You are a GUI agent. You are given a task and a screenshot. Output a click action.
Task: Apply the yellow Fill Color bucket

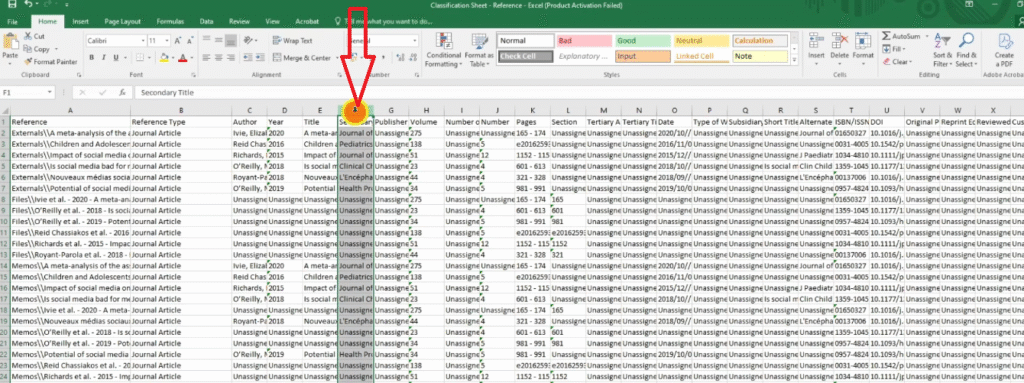[164, 58]
